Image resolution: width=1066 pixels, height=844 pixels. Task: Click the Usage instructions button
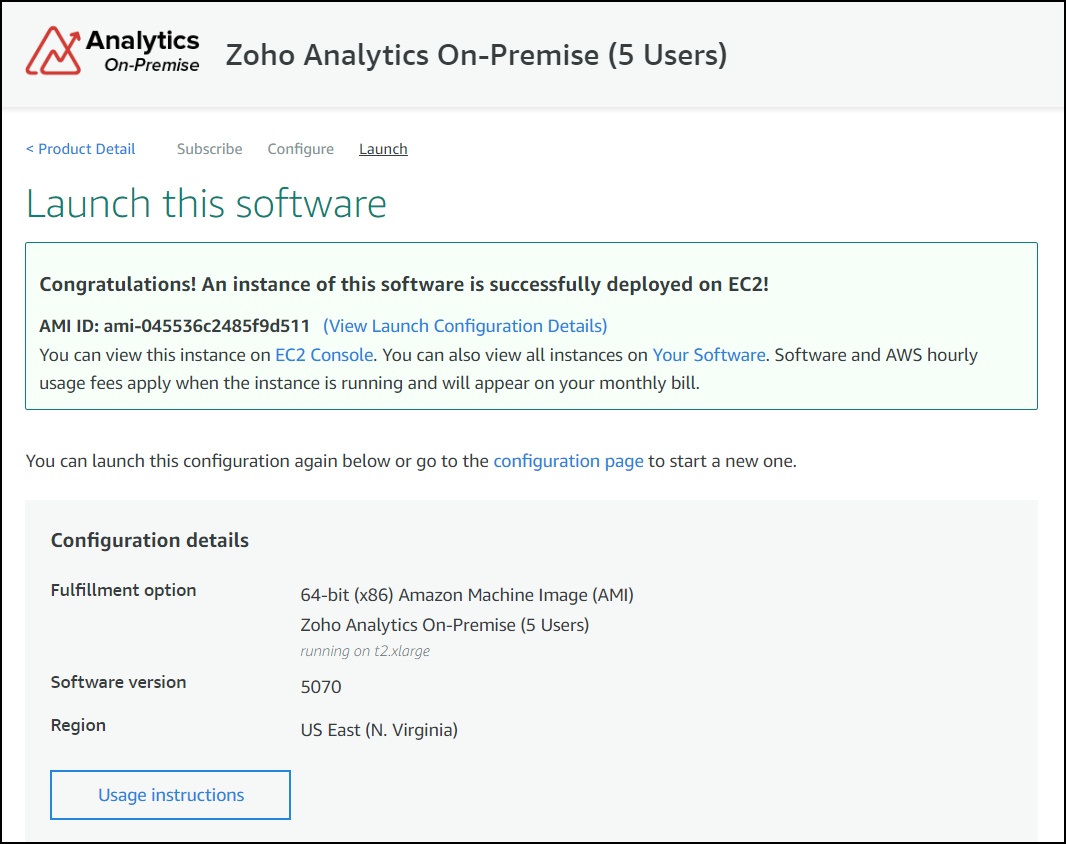pos(170,794)
